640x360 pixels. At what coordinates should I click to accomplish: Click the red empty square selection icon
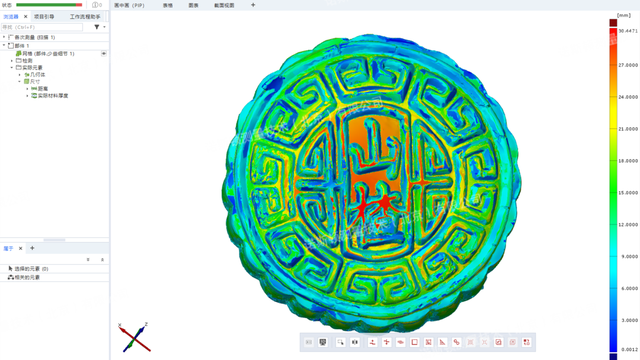pyautogui.click(x=414, y=342)
